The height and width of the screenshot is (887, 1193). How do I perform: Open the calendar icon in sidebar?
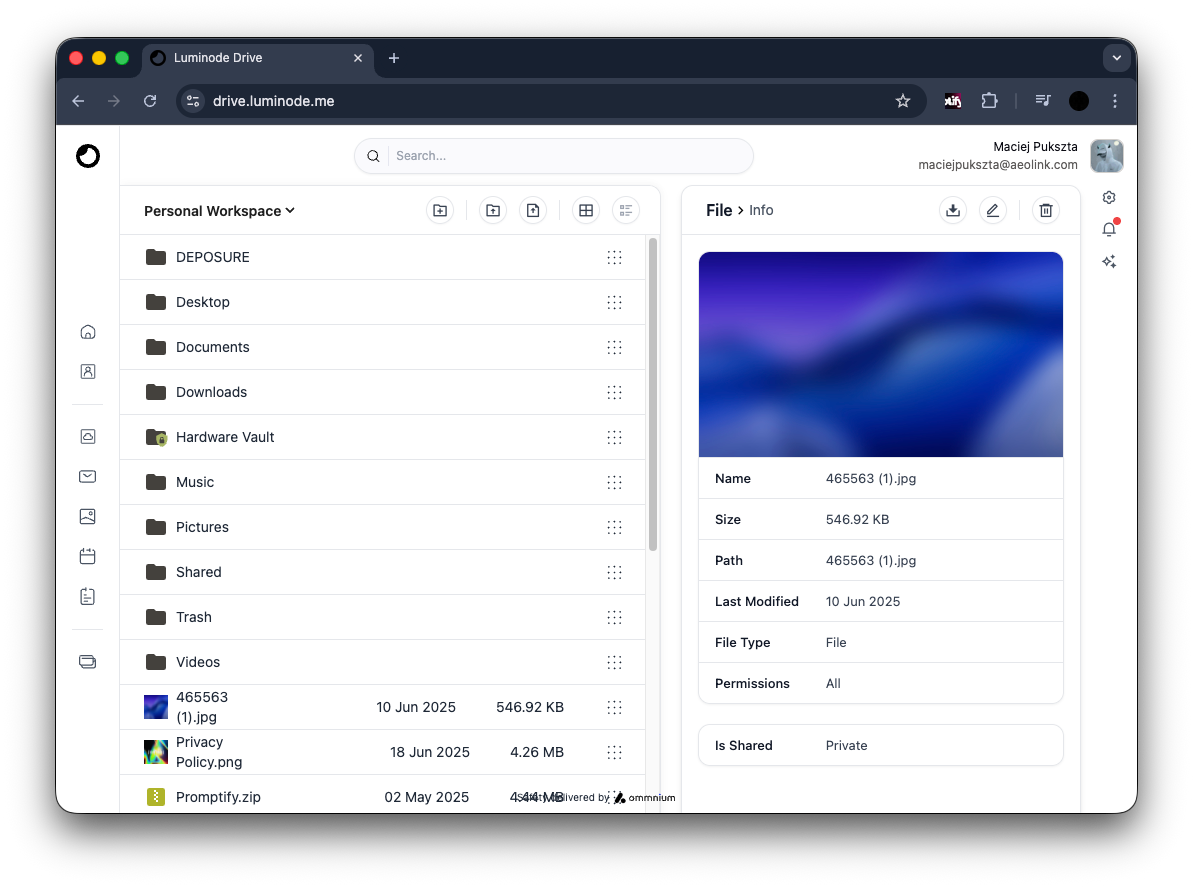click(88, 556)
